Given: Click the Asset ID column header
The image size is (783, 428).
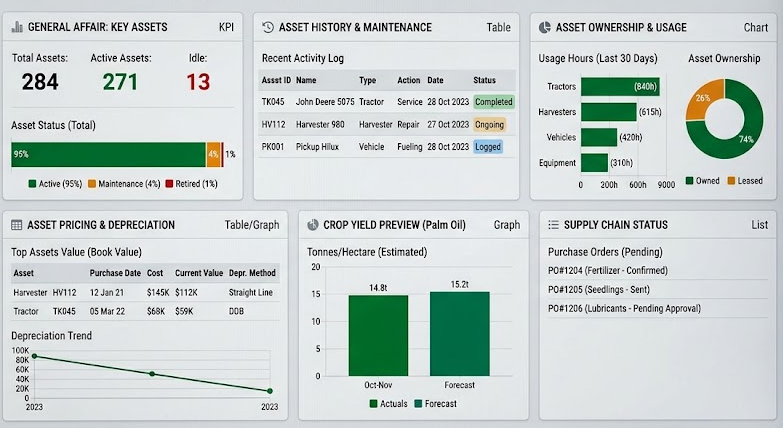Looking at the screenshot, I should (276, 80).
